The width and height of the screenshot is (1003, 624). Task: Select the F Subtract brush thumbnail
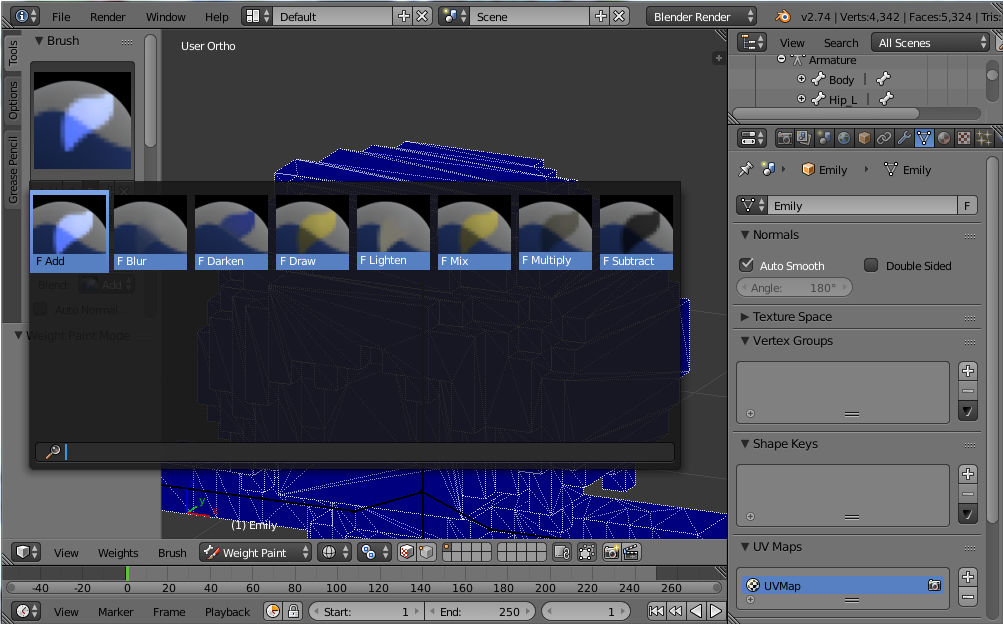pos(636,232)
